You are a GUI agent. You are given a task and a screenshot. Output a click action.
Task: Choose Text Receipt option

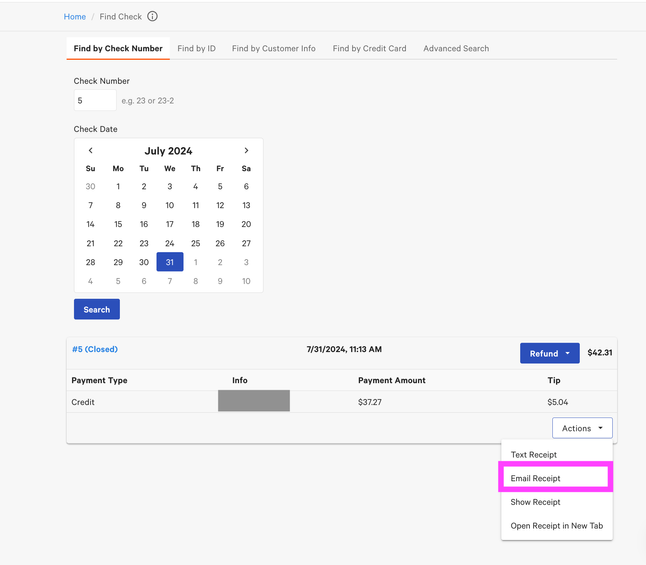(x=534, y=455)
